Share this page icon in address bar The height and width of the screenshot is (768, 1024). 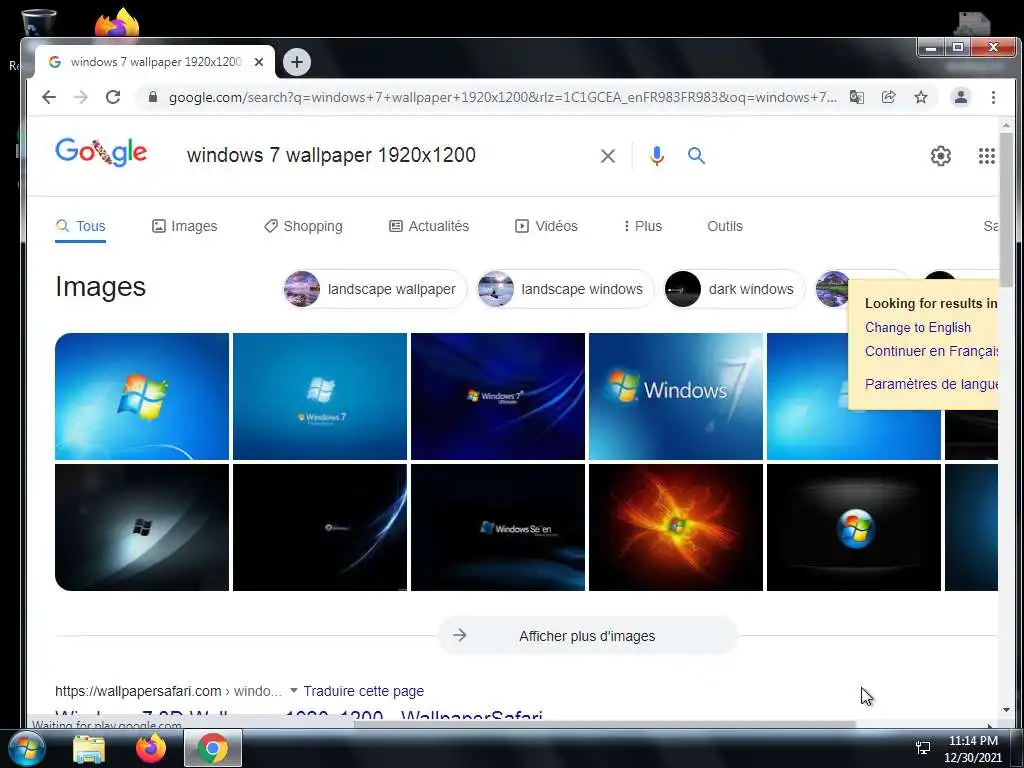click(x=888, y=97)
